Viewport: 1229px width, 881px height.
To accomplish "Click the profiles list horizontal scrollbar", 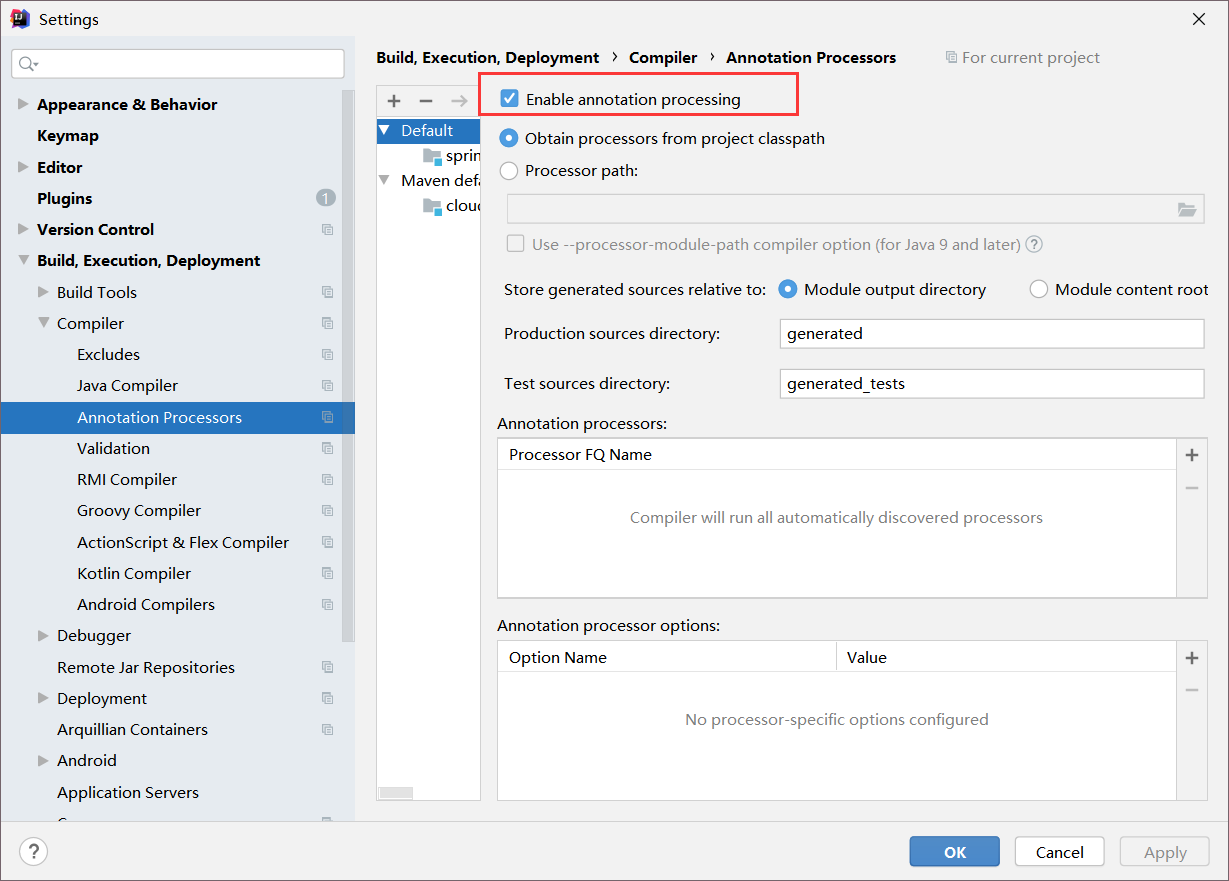I will (396, 793).
